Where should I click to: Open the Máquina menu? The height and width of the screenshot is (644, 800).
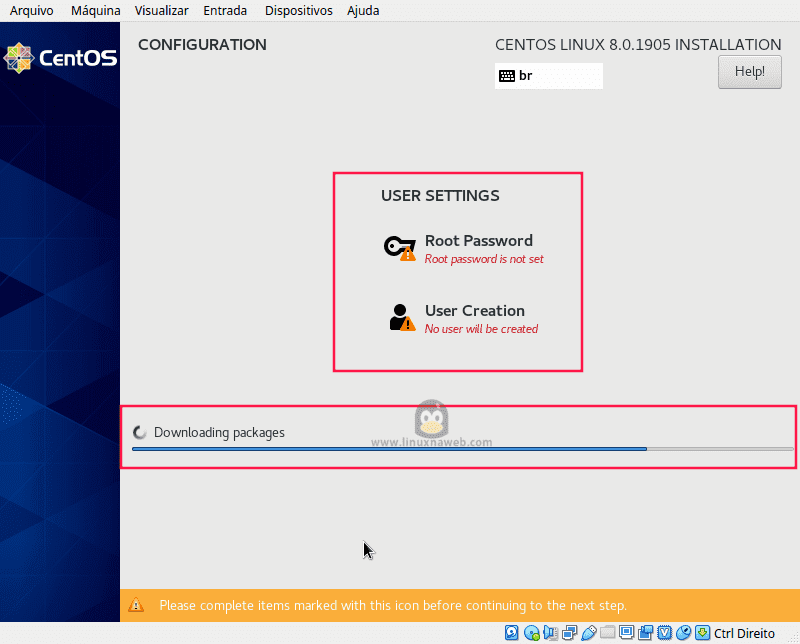point(95,11)
